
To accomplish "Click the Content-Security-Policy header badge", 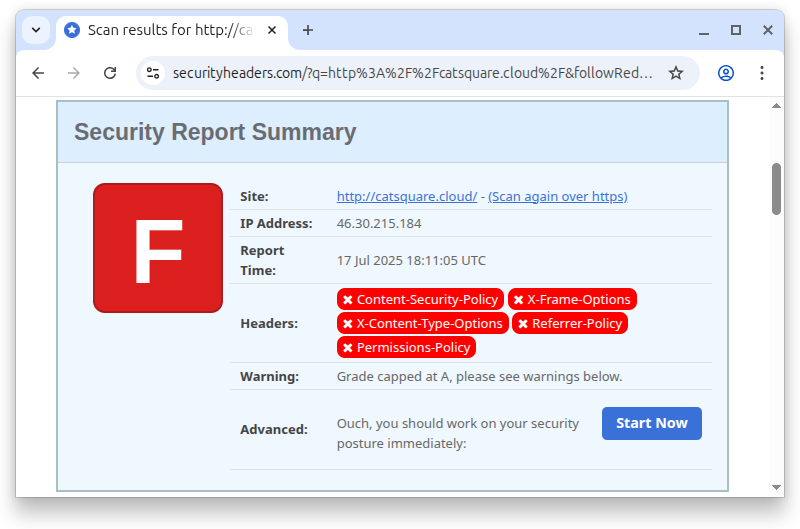I will coord(419,300).
